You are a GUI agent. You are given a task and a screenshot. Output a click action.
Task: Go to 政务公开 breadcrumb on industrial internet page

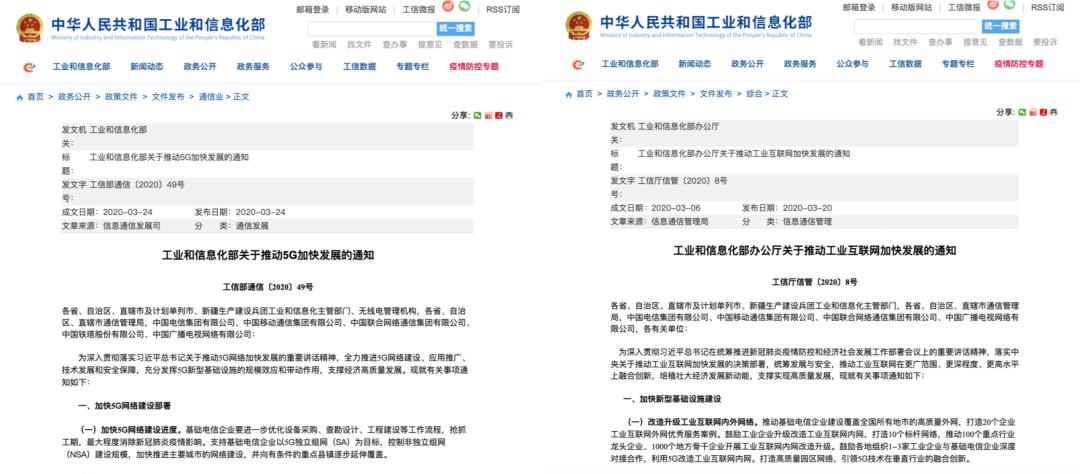623,94
